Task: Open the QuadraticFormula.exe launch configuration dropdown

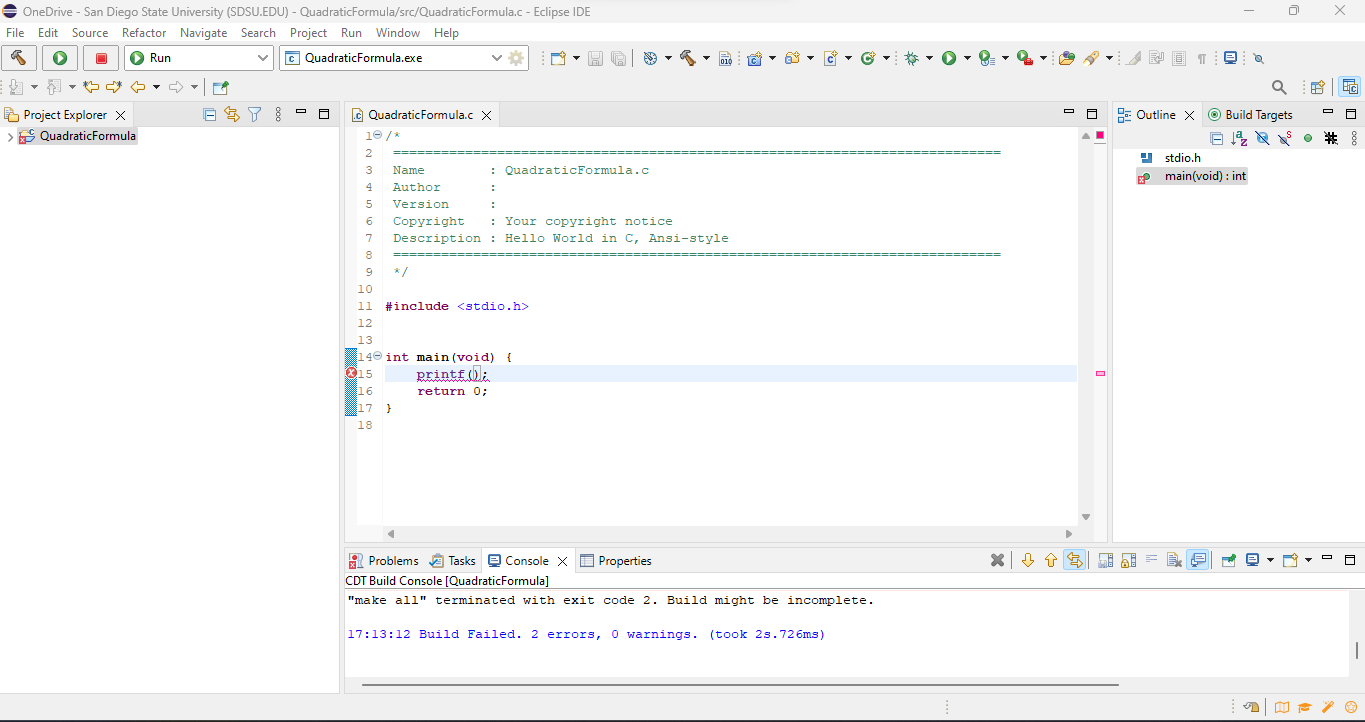Action: click(x=497, y=58)
